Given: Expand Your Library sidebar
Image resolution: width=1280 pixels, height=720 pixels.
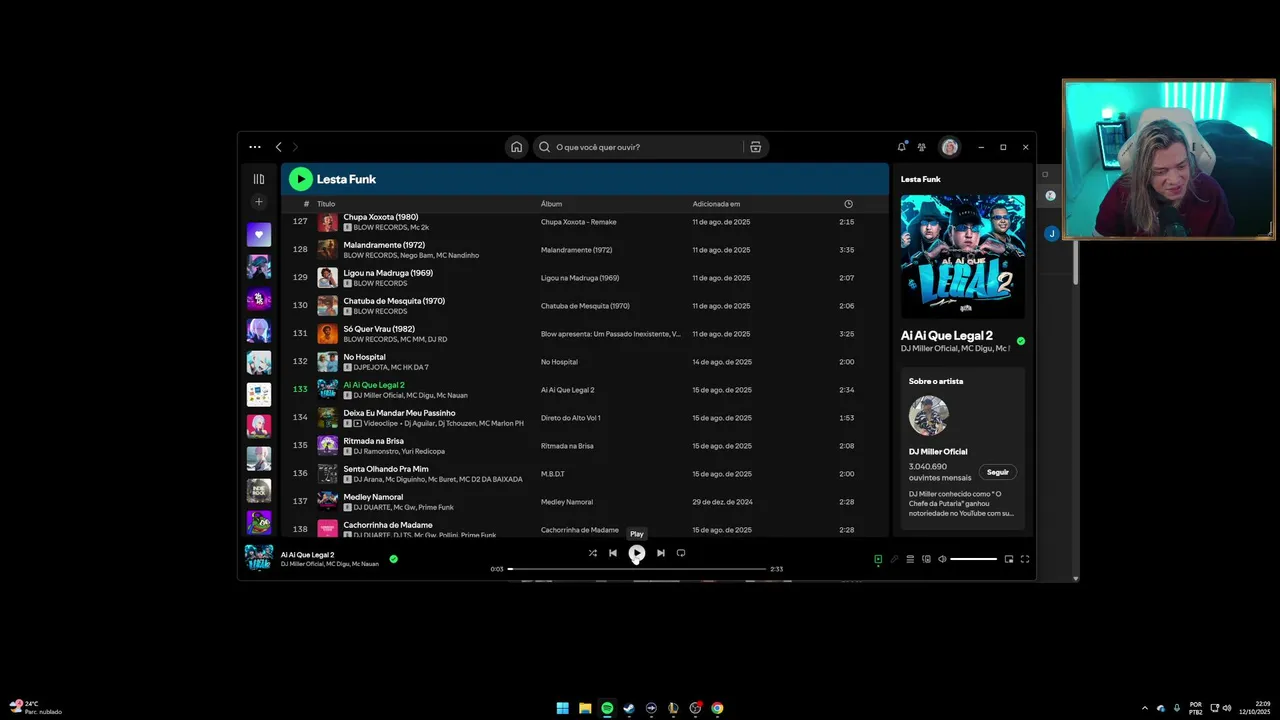Looking at the screenshot, I should pyautogui.click(x=259, y=179).
